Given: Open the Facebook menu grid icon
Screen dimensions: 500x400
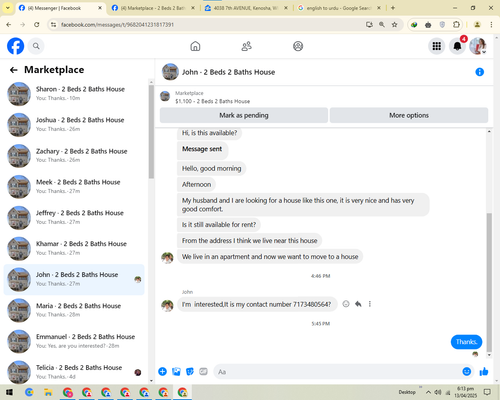Looking at the screenshot, I should (437, 46).
